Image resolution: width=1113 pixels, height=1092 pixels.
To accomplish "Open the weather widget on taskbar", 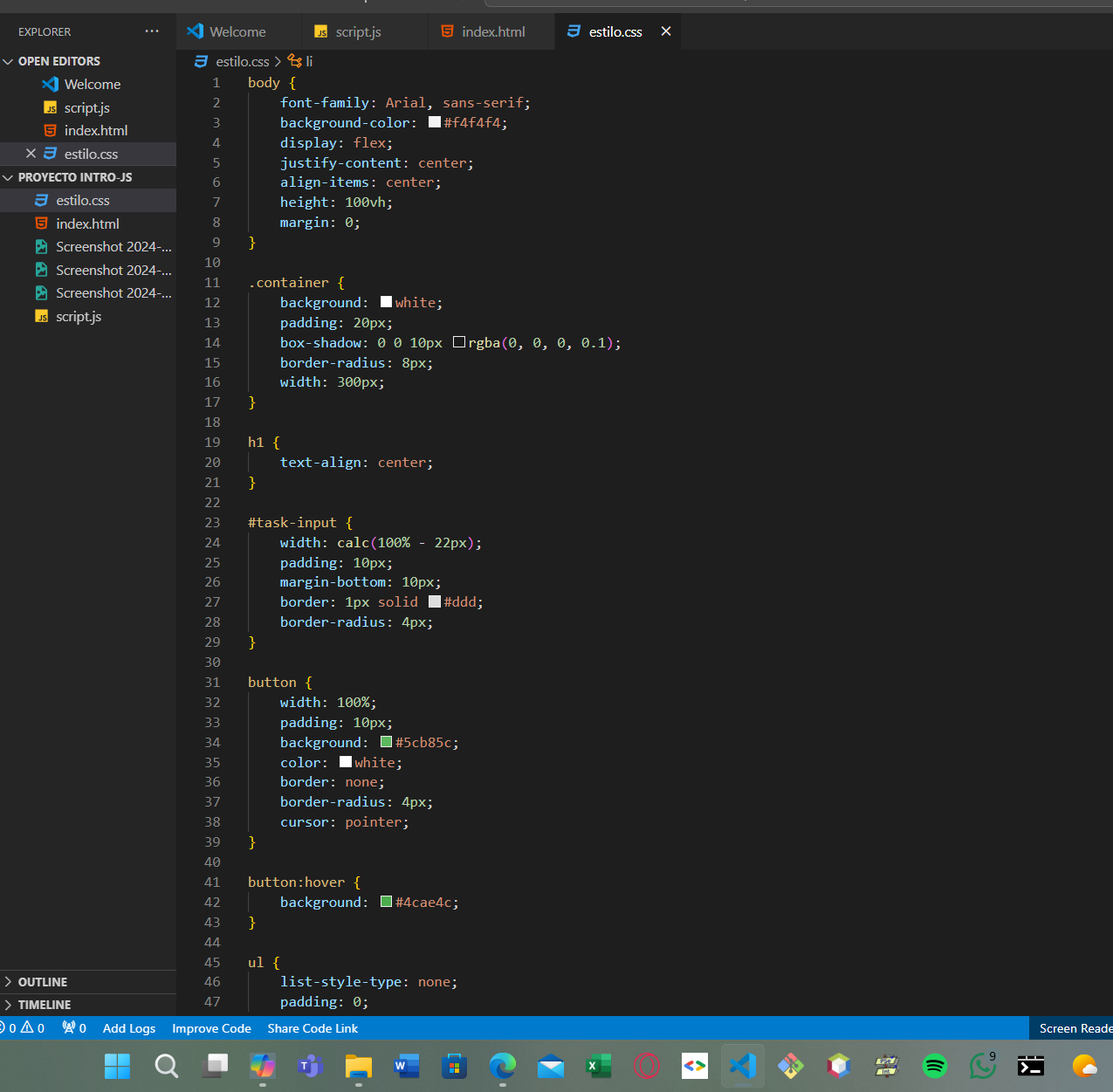I will [x=1085, y=1066].
